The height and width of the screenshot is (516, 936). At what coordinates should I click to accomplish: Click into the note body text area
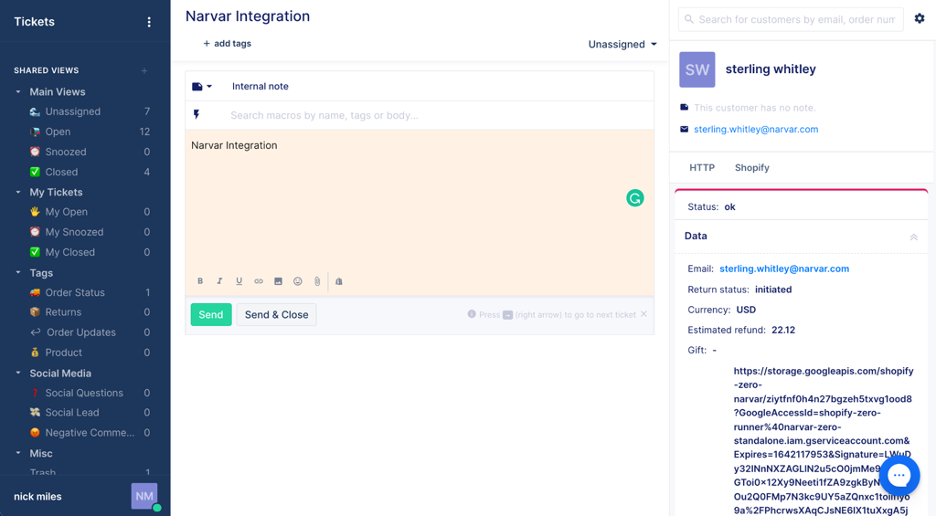(x=420, y=200)
